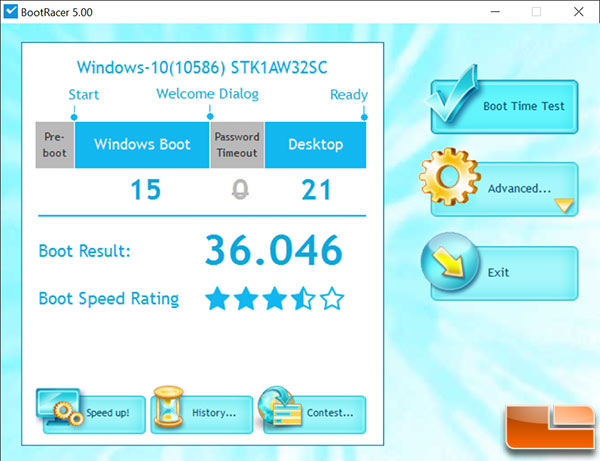Click the Boot Result label
600x461 pixels.
point(85,251)
